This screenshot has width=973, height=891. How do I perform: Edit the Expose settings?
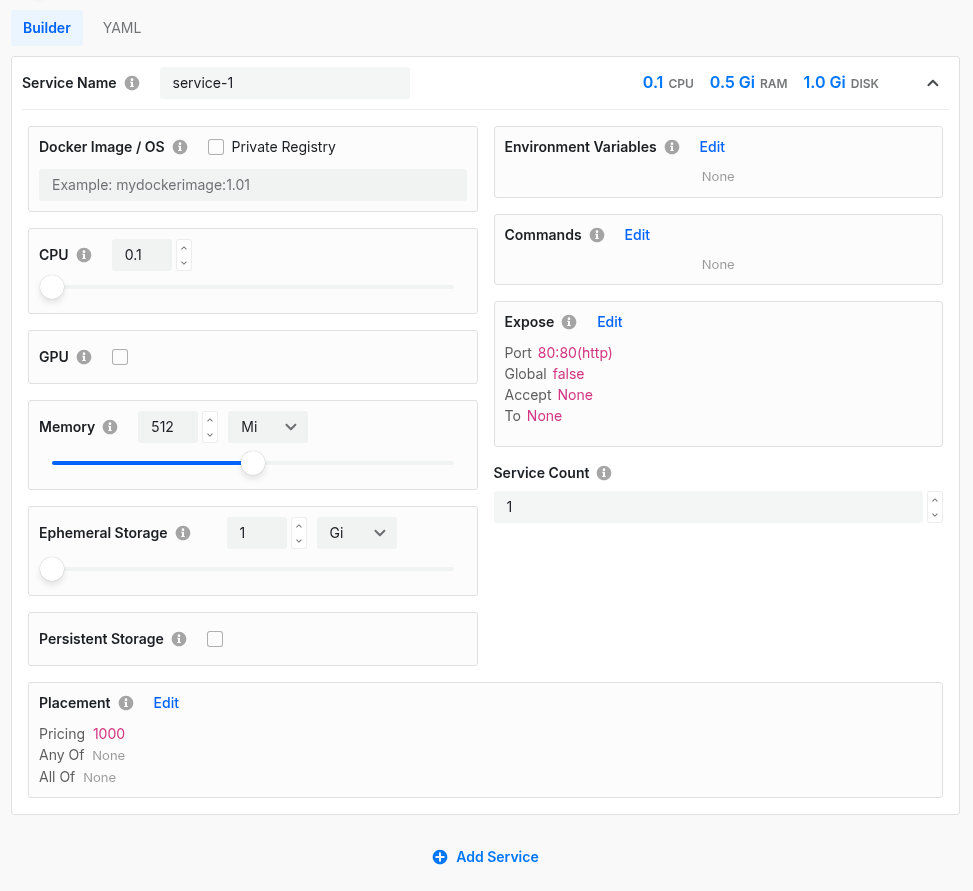click(x=609, y=322)
